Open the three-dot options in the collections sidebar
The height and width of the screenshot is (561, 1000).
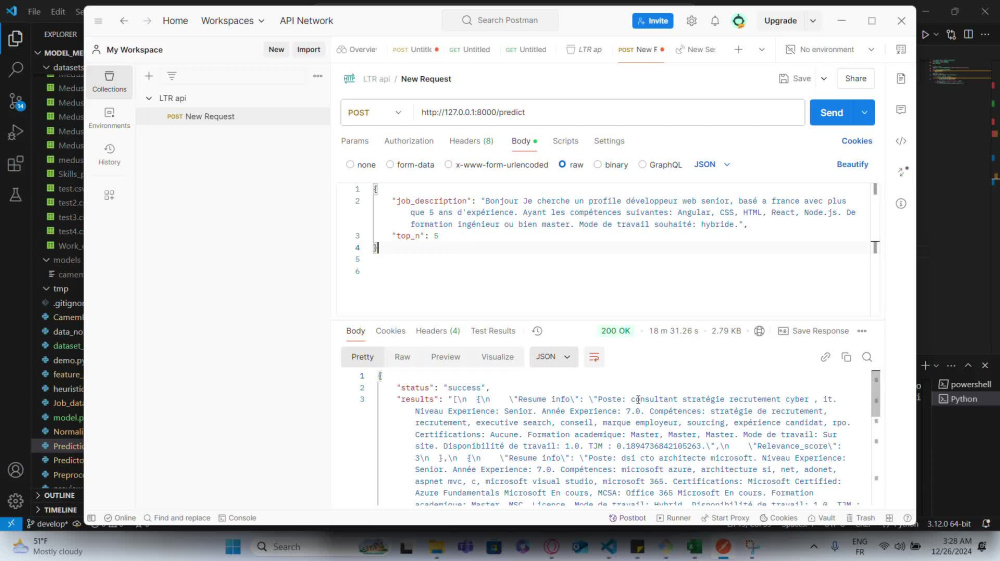(318, 76)
